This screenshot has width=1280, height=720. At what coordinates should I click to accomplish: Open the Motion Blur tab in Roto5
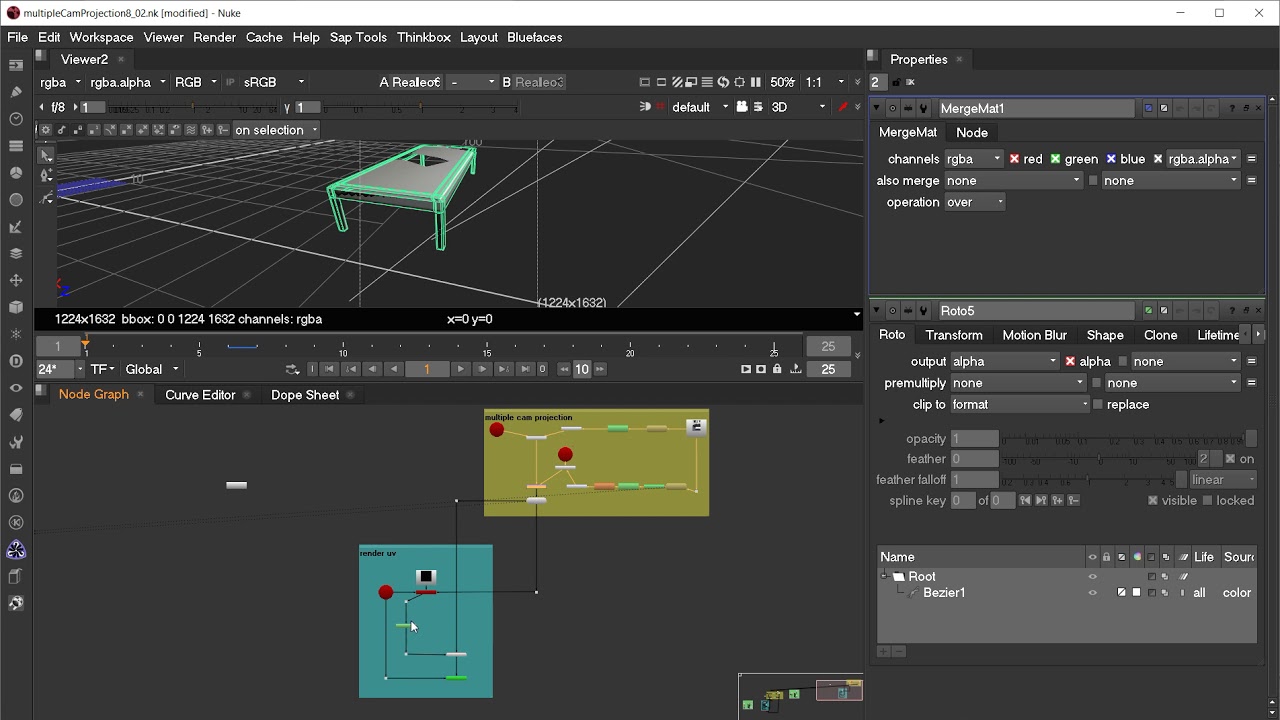point(1034,335)
